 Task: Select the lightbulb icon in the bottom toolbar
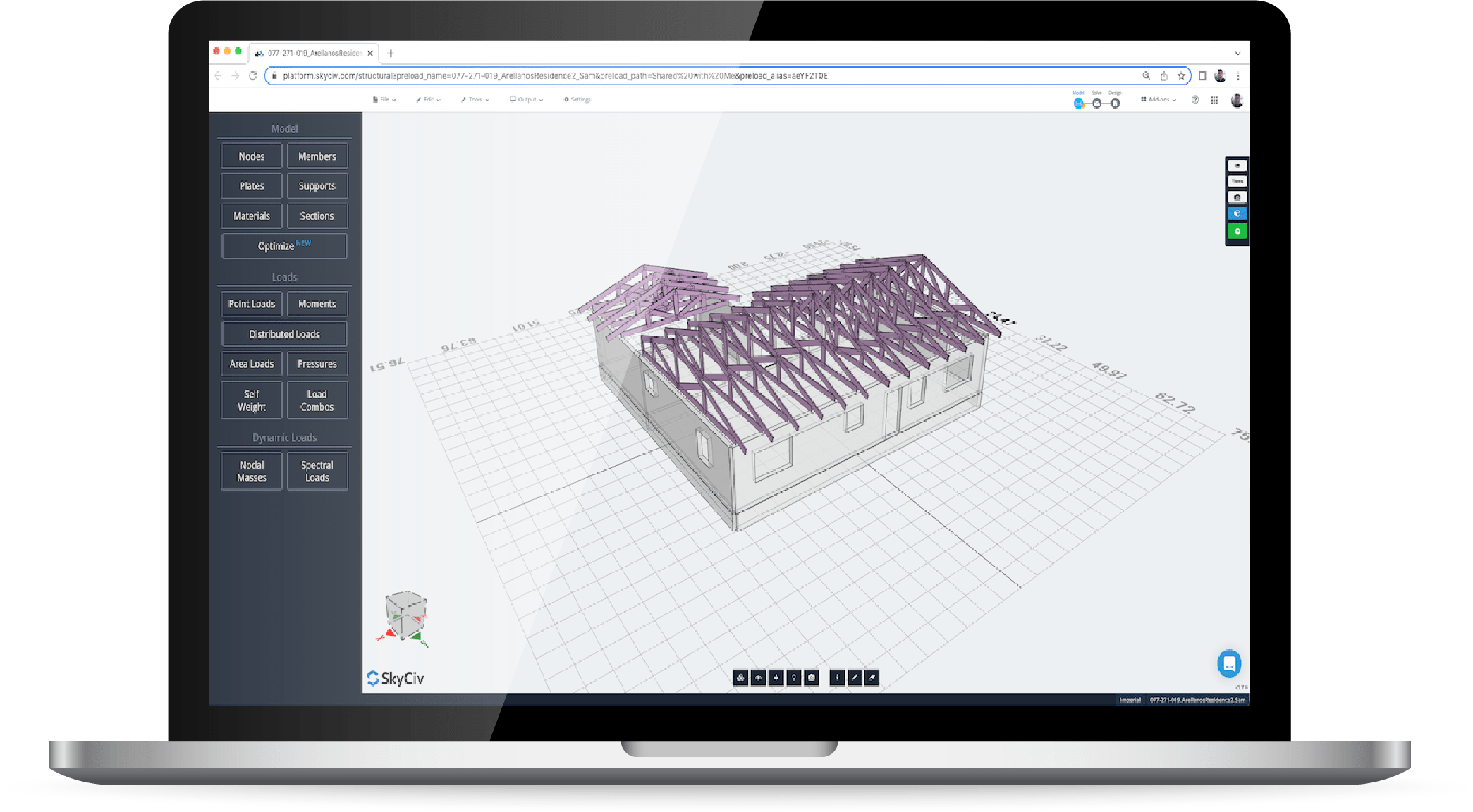tap(794, 678)
